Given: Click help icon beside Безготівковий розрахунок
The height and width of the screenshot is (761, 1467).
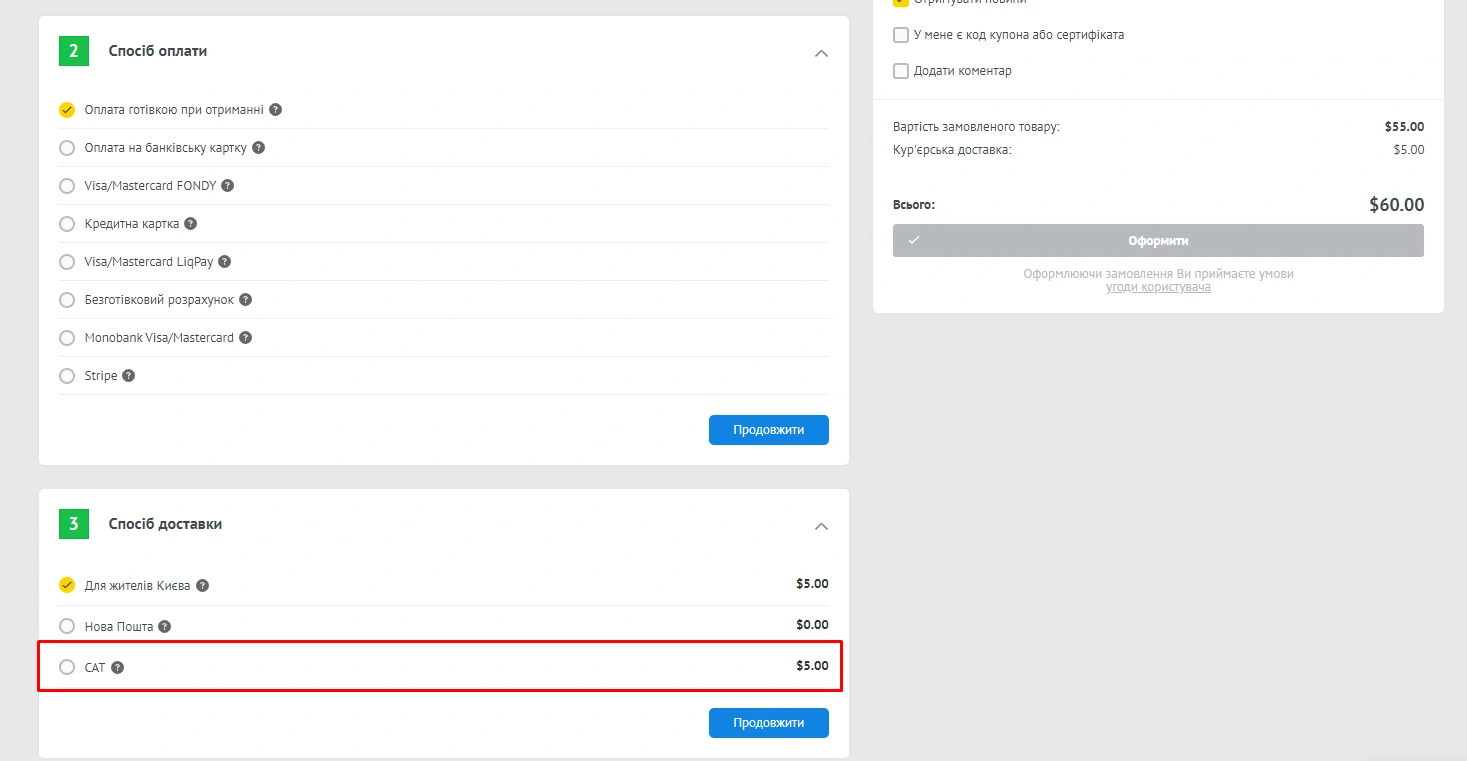Looking at the screenshot, I should click(x=245, y=300).
